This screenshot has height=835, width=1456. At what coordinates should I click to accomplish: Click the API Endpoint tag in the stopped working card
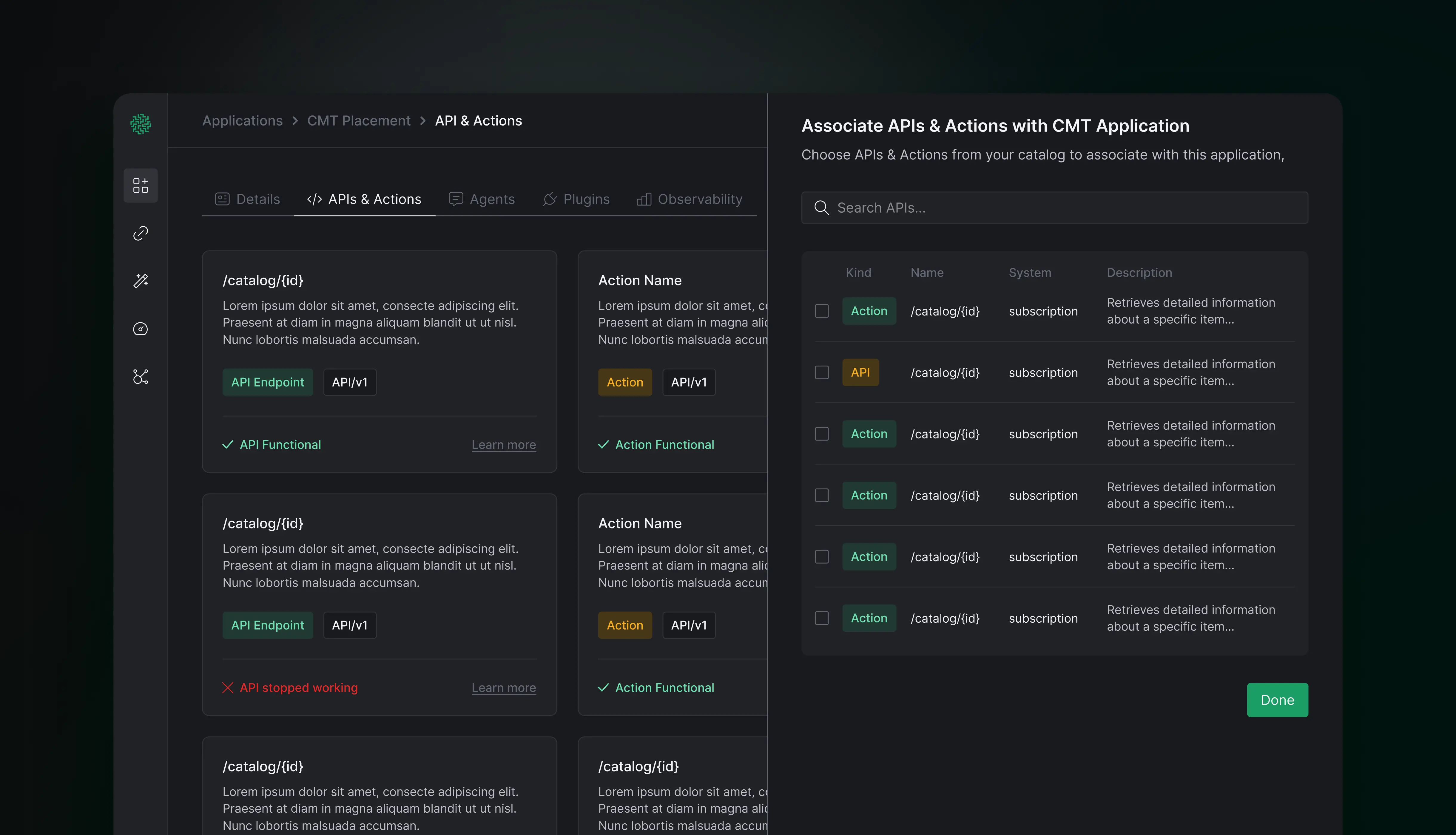pyautogui.click(x=268, y=625)
